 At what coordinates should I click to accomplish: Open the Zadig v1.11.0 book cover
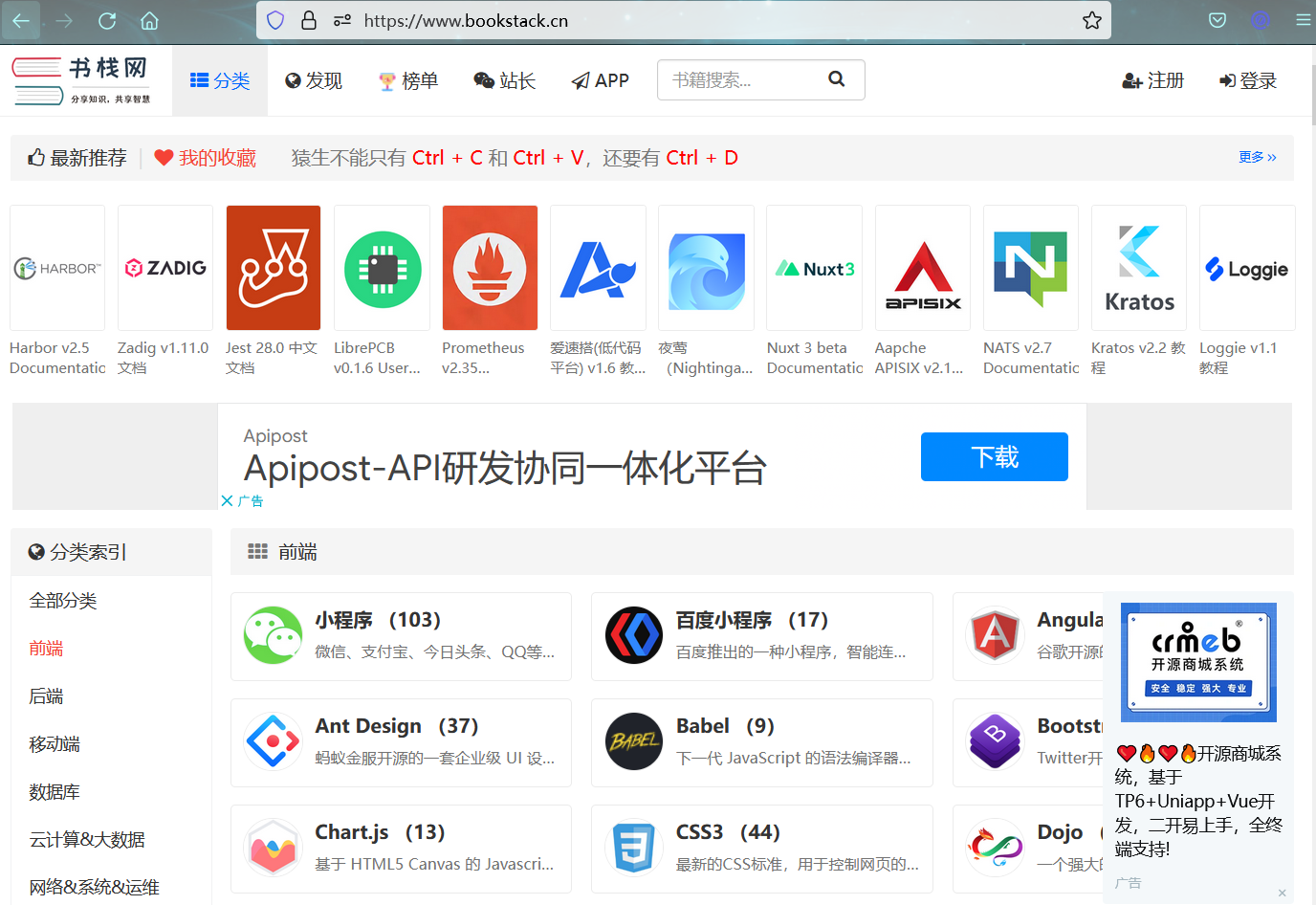click(165, 268)
